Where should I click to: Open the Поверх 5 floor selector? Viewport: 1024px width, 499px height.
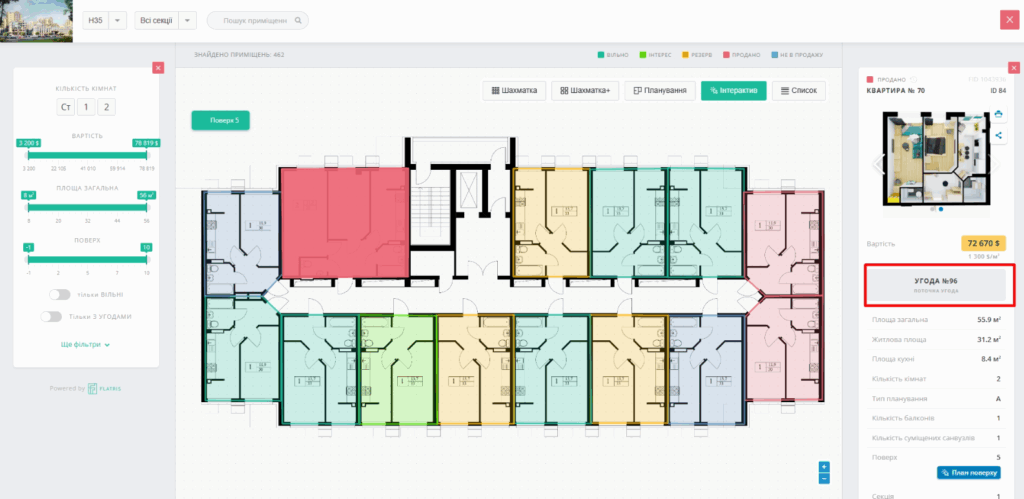point(220,120)
